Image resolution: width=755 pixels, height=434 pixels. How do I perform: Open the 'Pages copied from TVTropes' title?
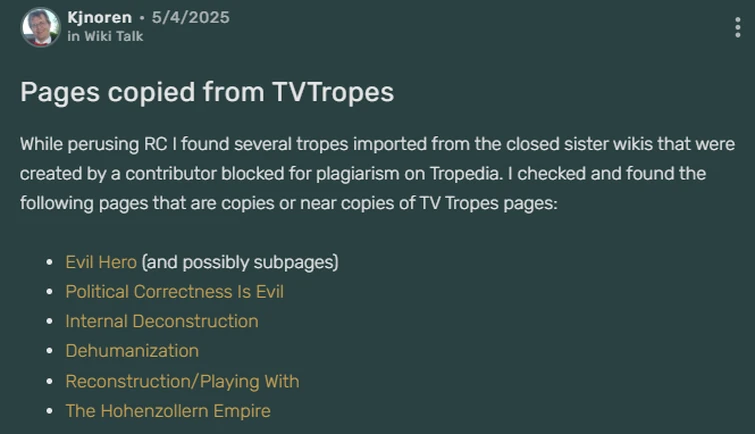pos(207,93)
